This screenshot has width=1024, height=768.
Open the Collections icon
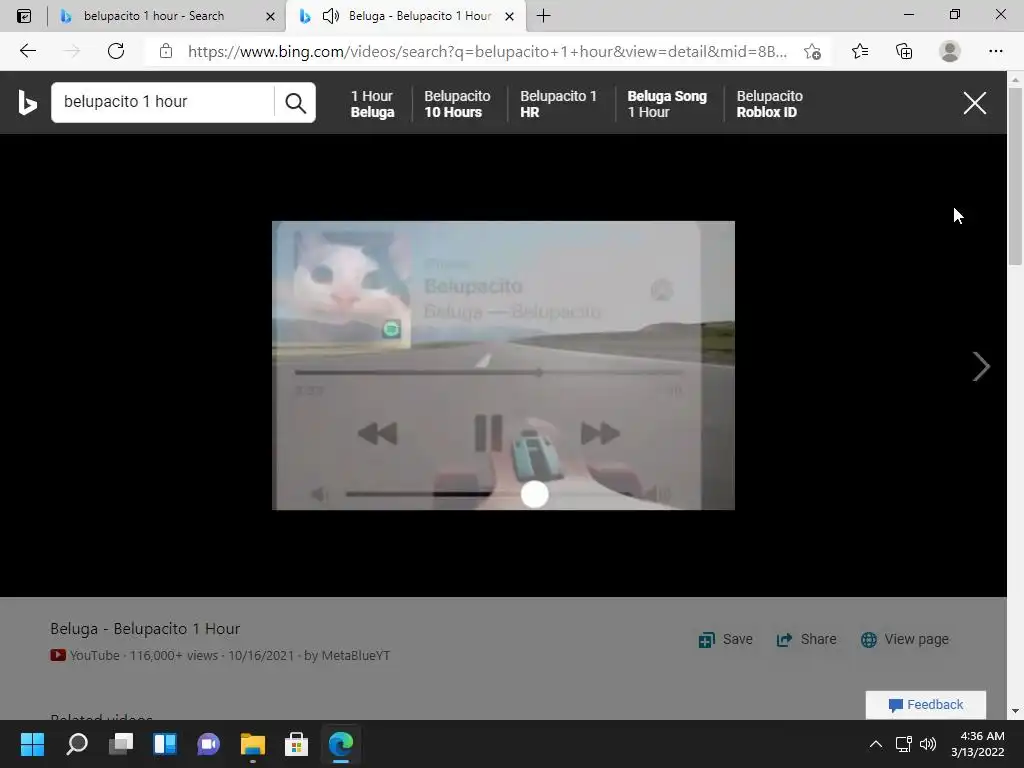[904, 51]
